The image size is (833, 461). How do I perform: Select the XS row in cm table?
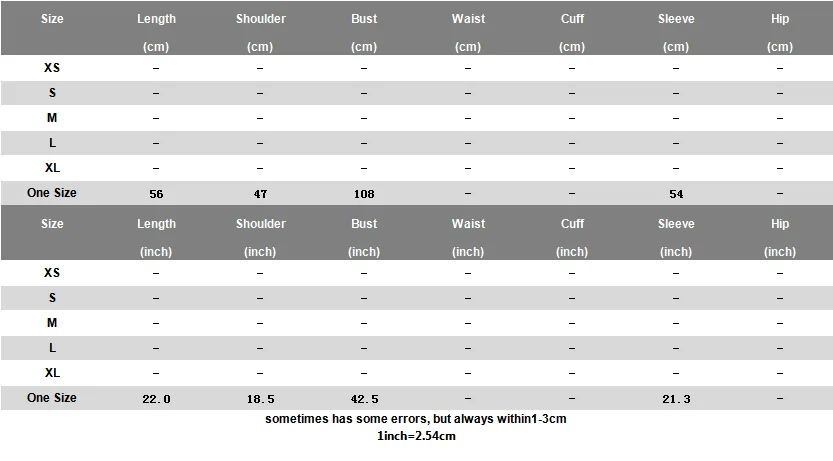[416, 68]
